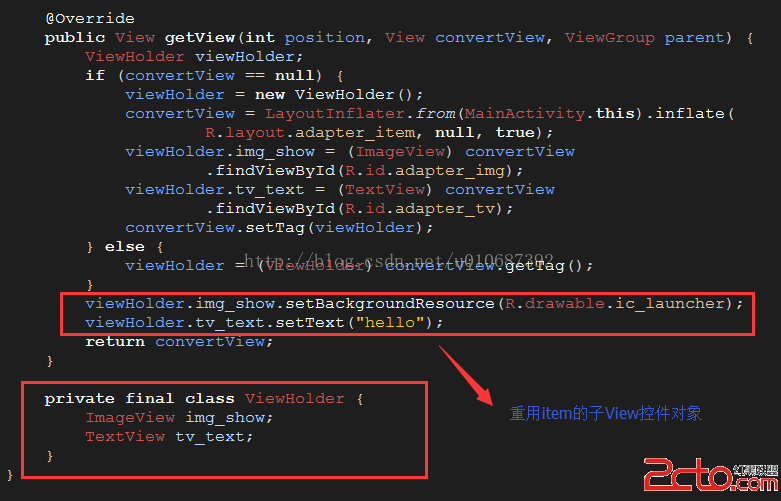
Task: Click the (ImageView) cast expression
Action: coord(400,152)
